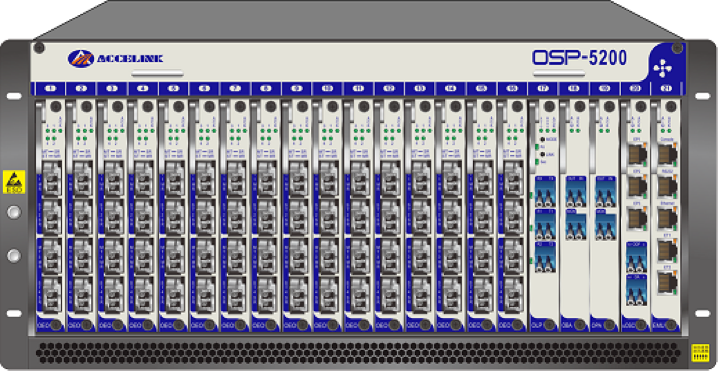The height and width of the screenshot is (372, 719).
Task: Click the top fiber port on slot 17
Action: [x=545, y=191]
